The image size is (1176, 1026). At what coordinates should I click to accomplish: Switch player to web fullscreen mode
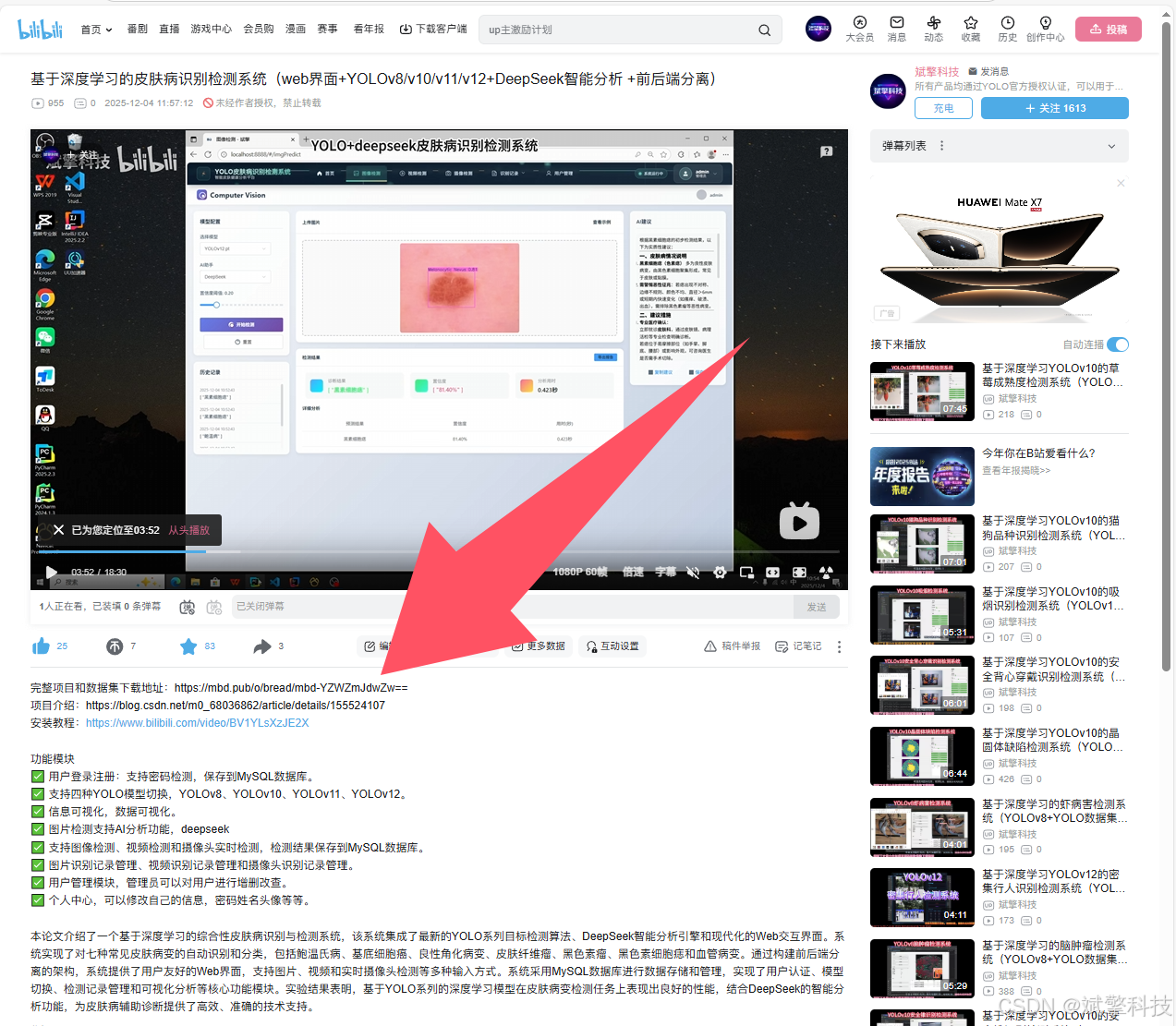[799, 573]
